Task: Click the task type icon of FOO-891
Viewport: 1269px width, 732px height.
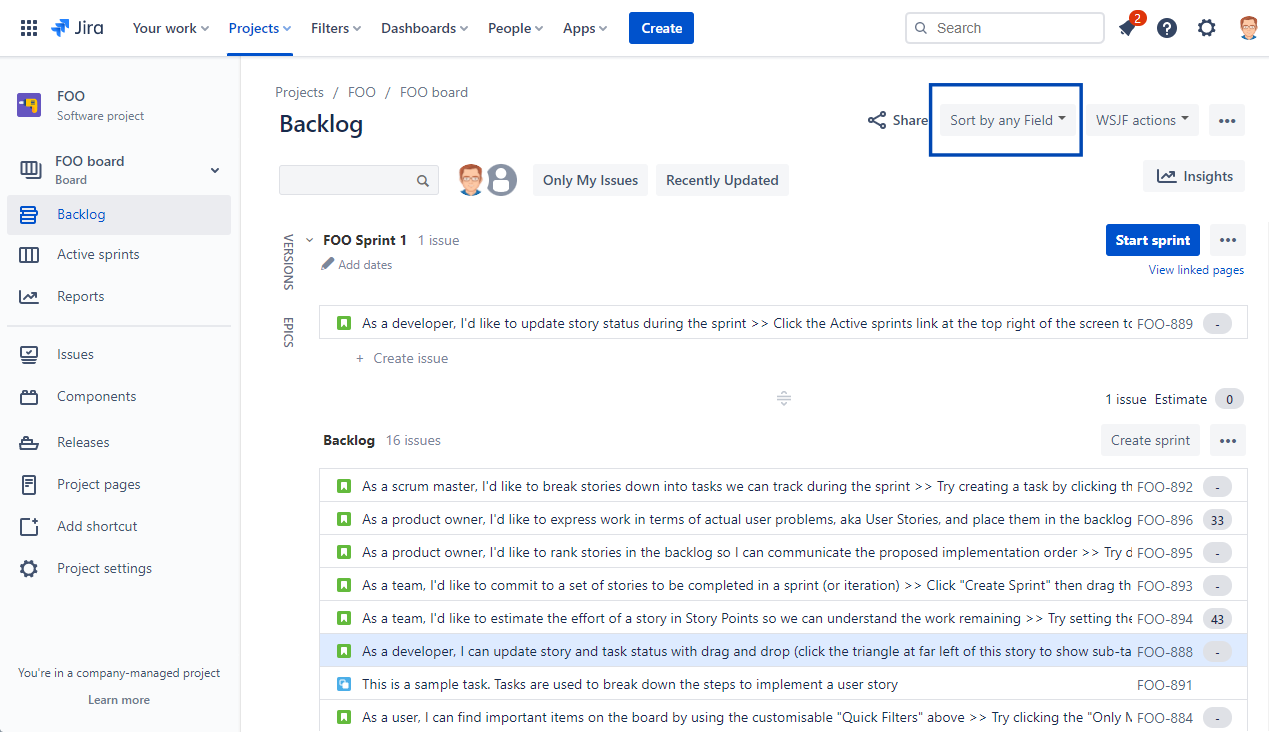Action: tap(344, 684)
